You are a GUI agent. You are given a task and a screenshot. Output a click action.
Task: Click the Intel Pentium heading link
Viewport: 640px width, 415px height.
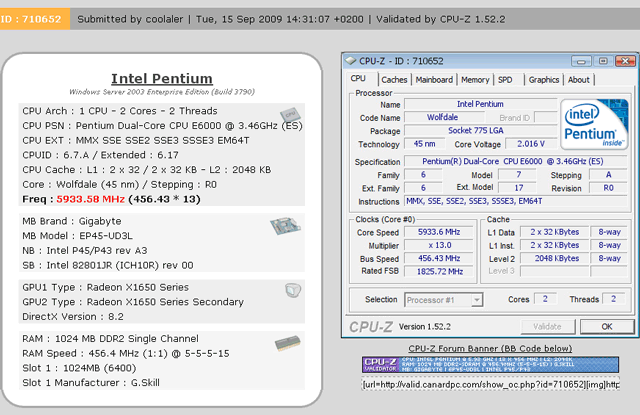tap(162, 78)
